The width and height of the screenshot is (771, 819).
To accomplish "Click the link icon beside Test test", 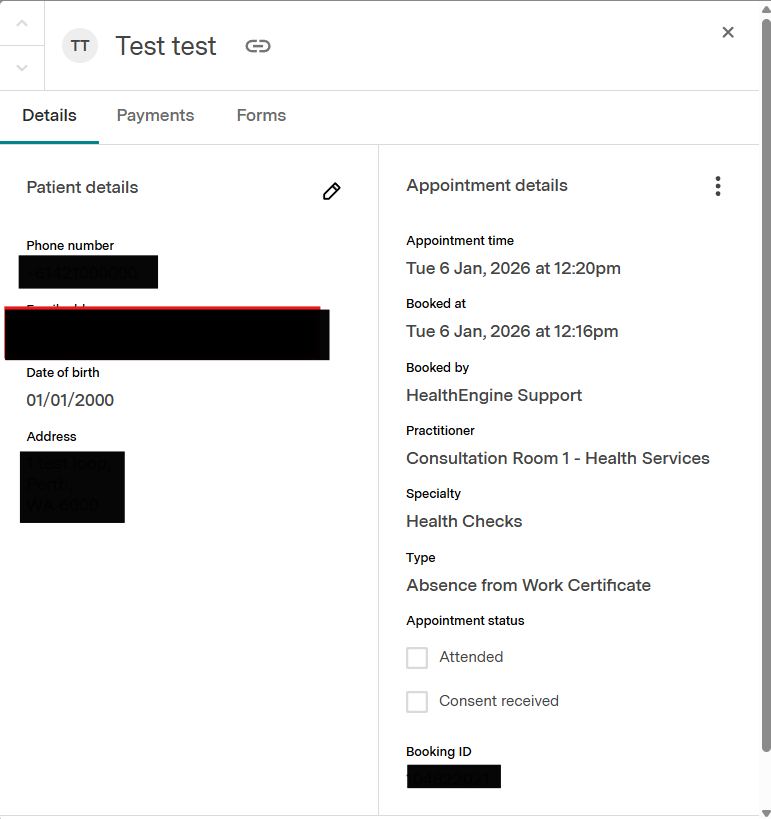I will [x=258, y=46].
